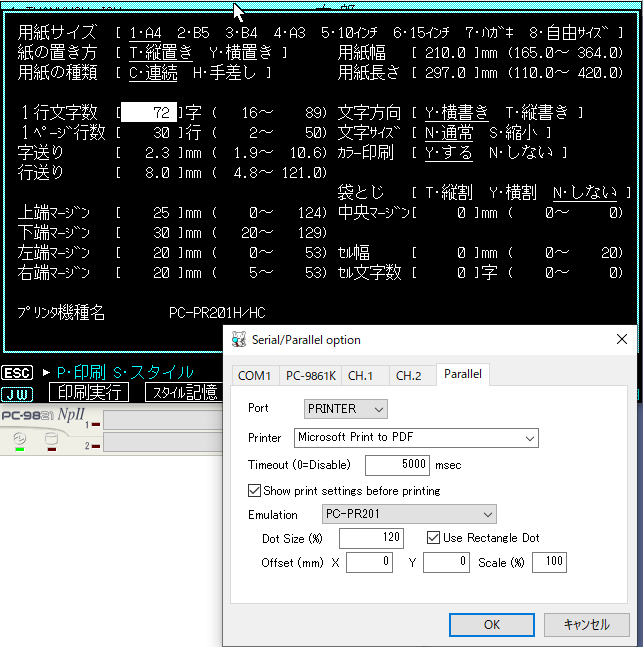Open the Port dropdown showing PRINTER
Screen dimensions: 643x647
[346, 409]
